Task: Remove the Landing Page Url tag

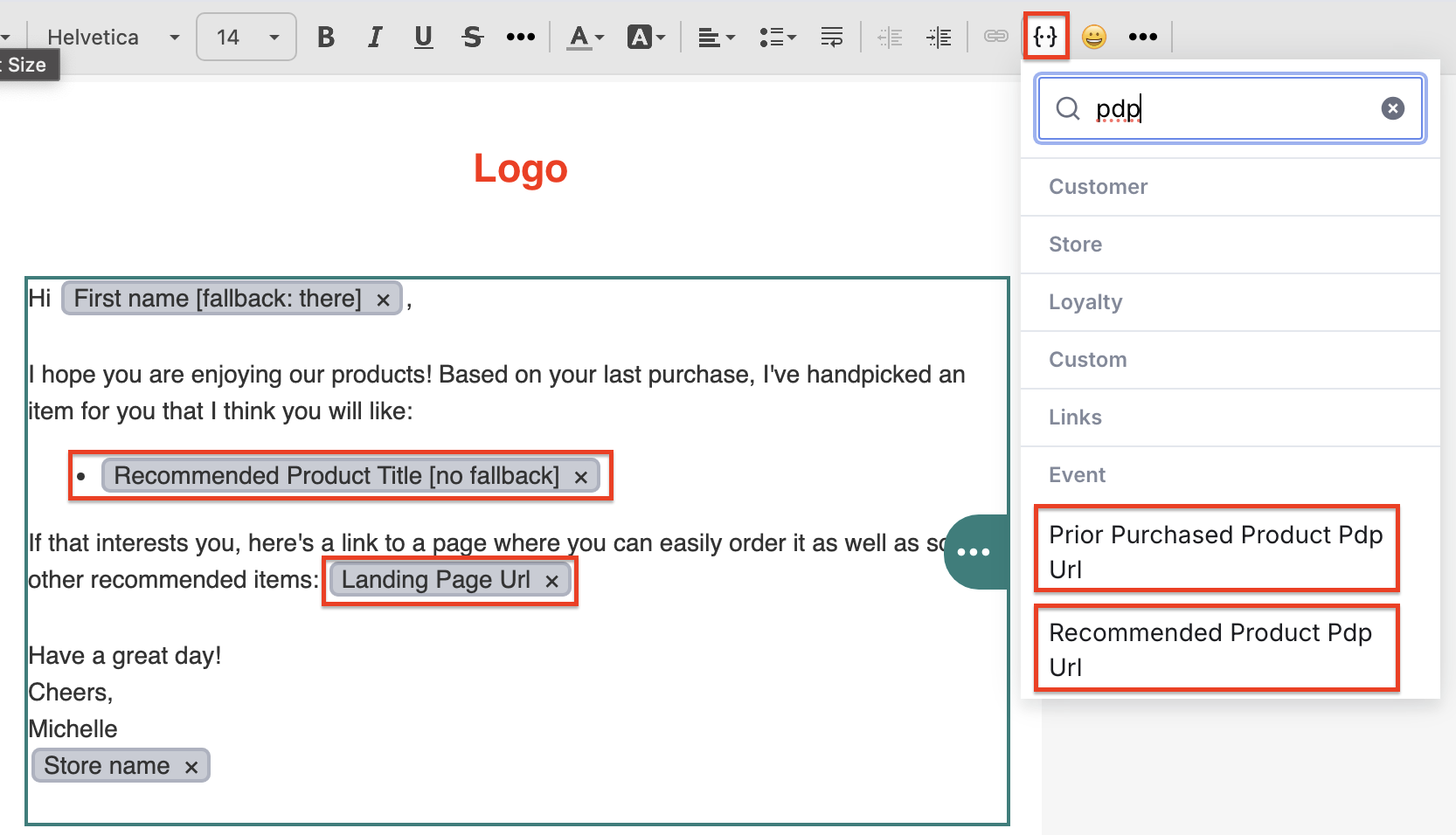Action: coord(551,581)
